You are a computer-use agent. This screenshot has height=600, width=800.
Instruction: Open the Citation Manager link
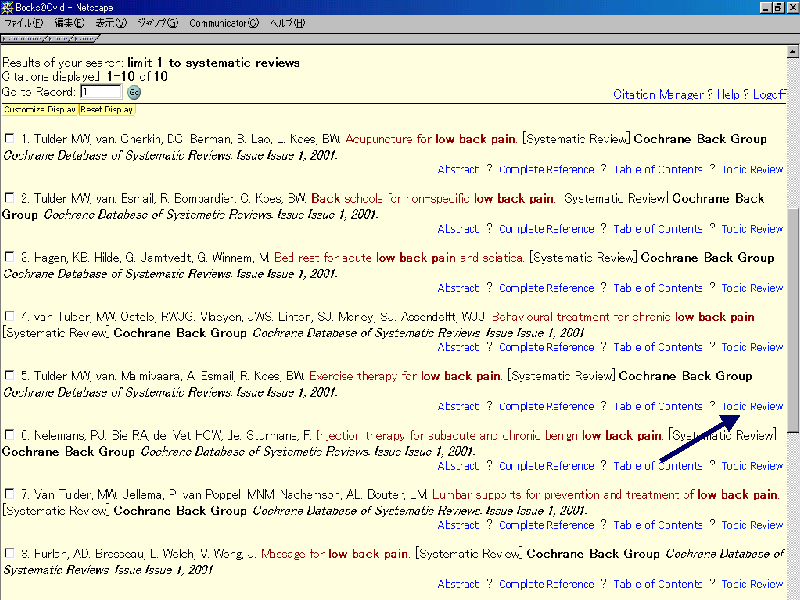658,95
